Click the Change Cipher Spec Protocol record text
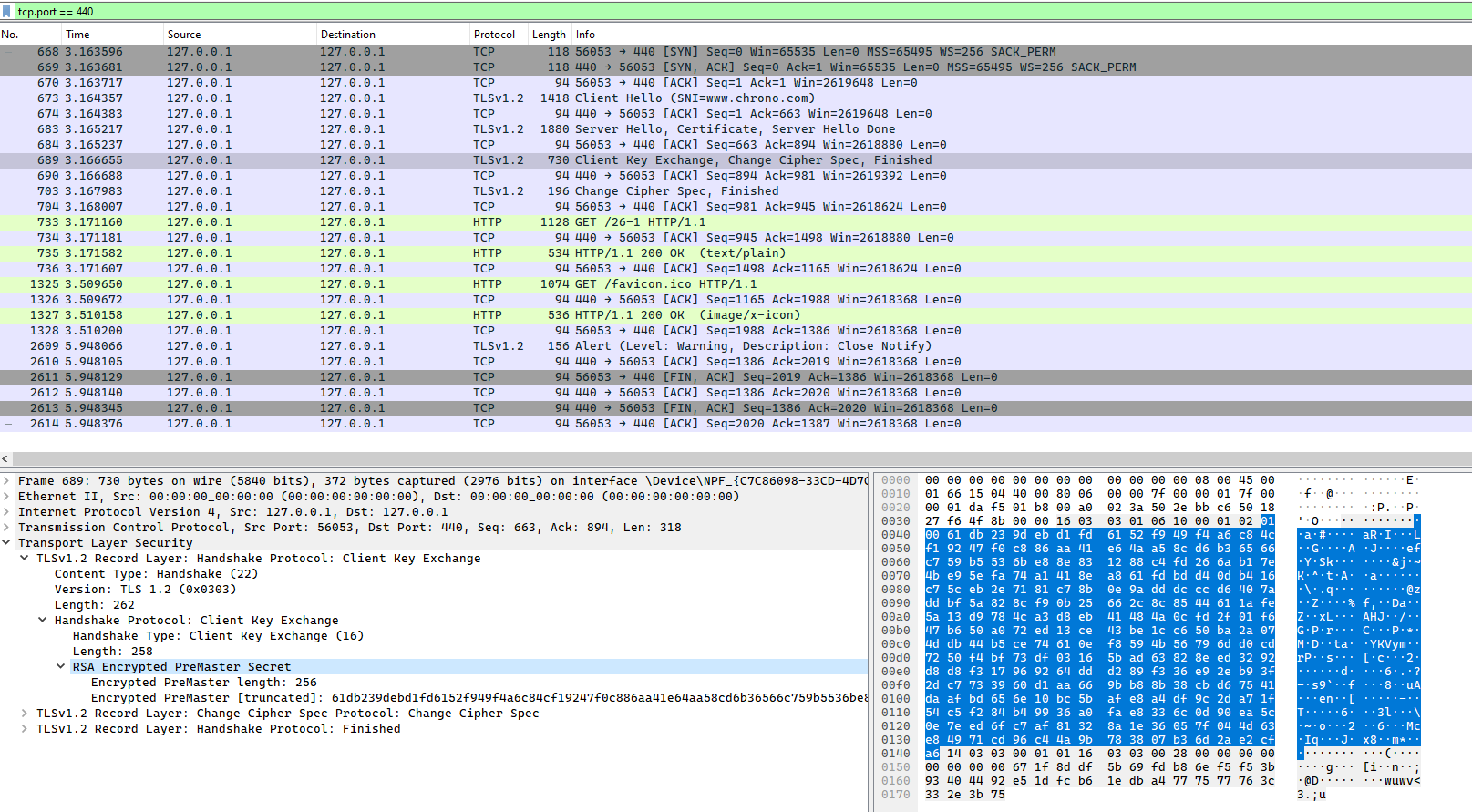 click(287, 714)
